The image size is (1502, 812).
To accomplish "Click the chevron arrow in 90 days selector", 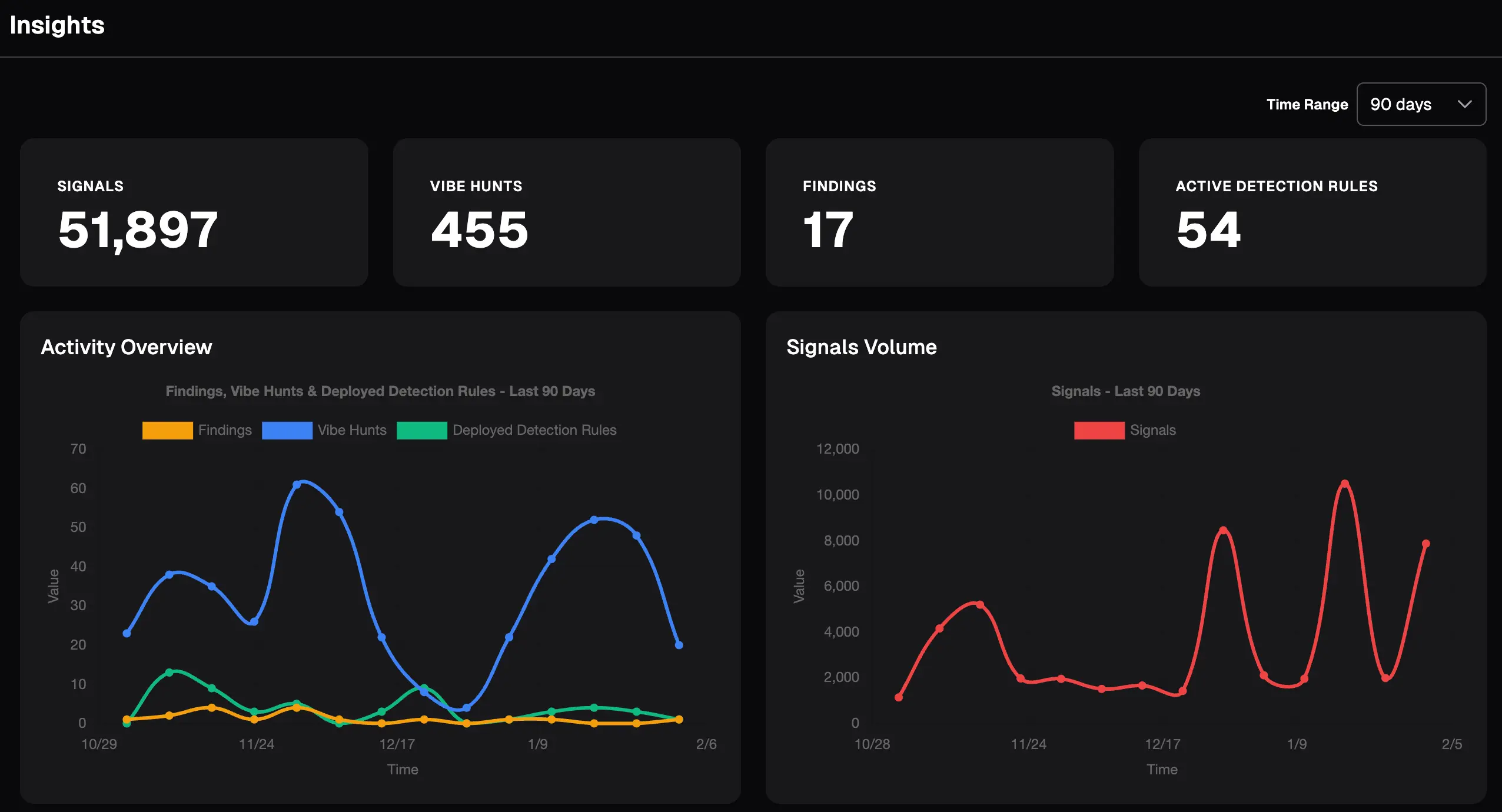I will click(1464, 104).
